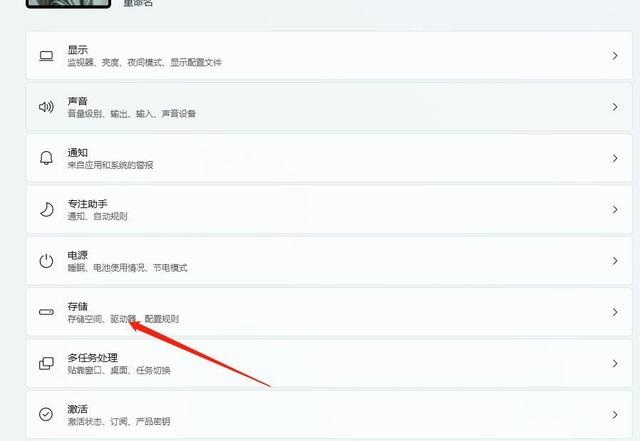This screenshot has height=441, width=640.
Task: Expand the 专注助手 row chevron
Action: coord(615,209)
